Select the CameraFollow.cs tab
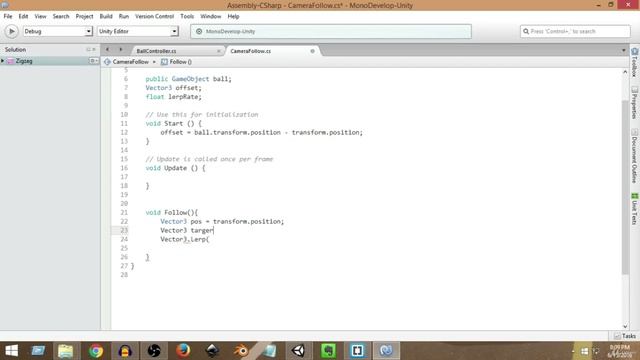 click(251, 51)
